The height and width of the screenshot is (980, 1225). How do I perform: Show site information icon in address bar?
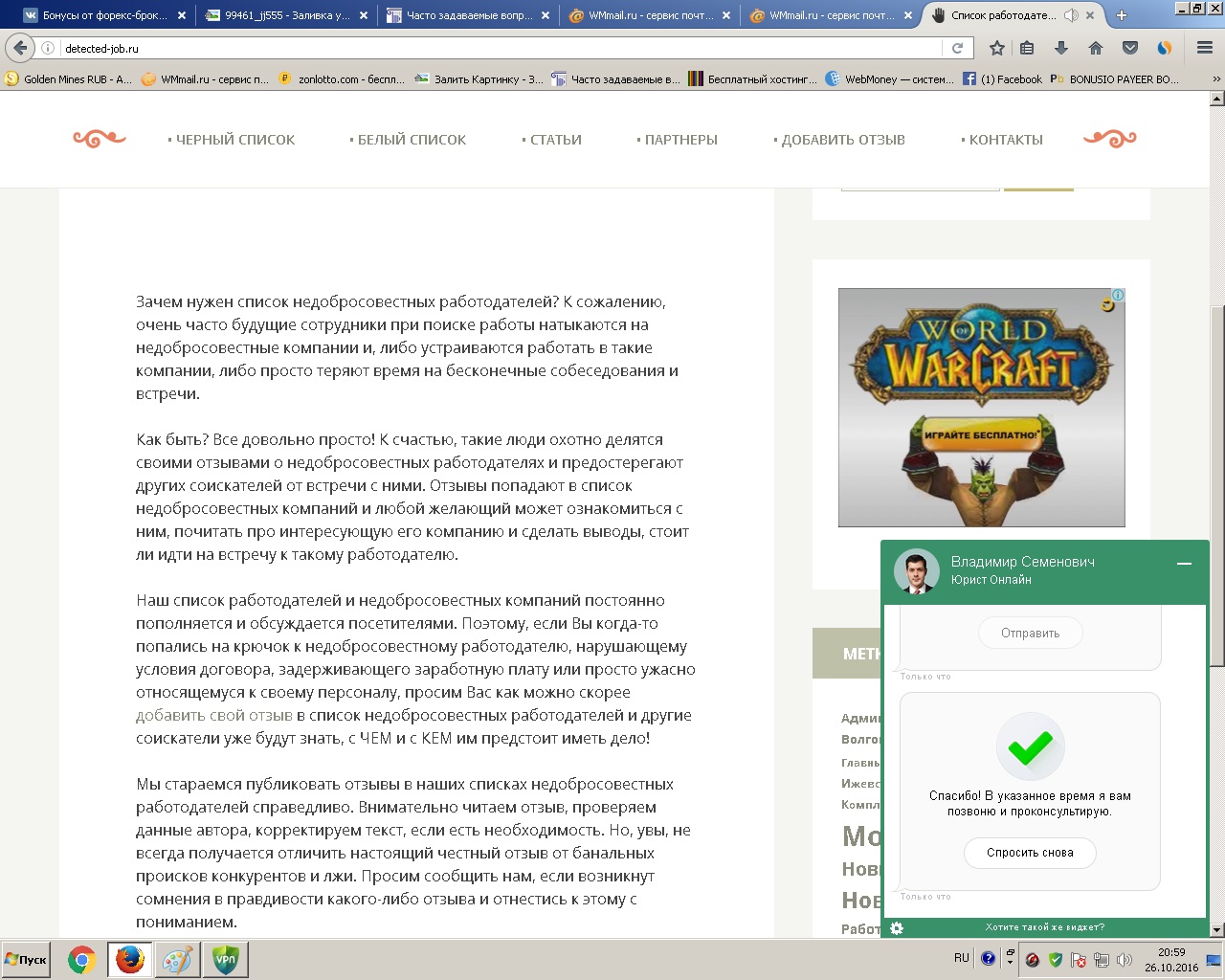(48, 48)
